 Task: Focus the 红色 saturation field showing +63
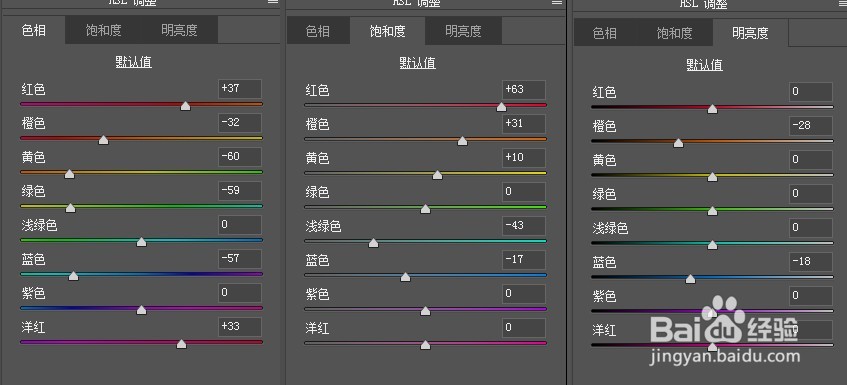coord(524,90)
